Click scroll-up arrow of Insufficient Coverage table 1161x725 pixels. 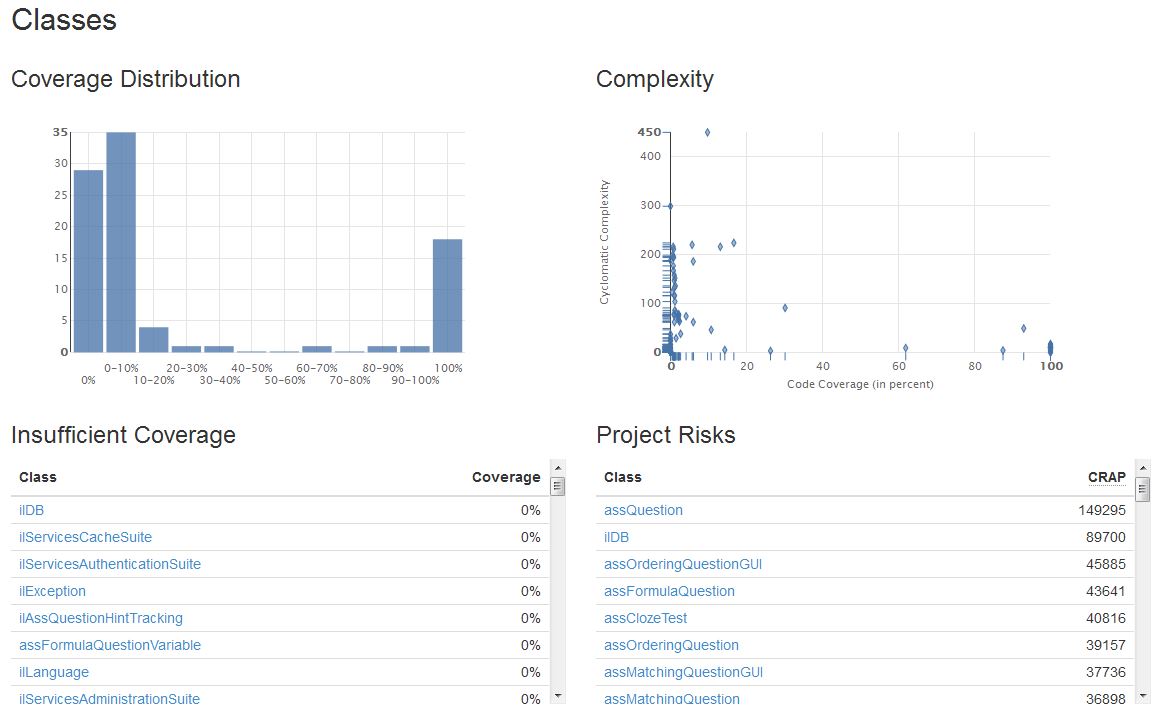coord(558,467)
